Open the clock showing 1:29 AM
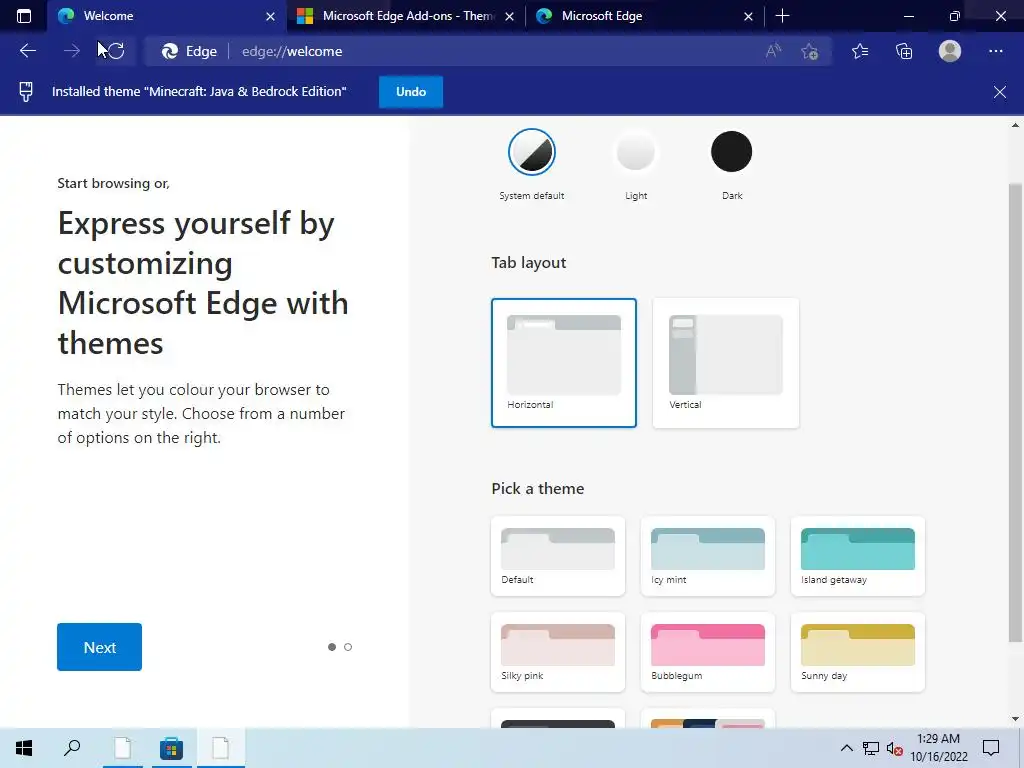 pyautogui.click(x=938, y=748)
